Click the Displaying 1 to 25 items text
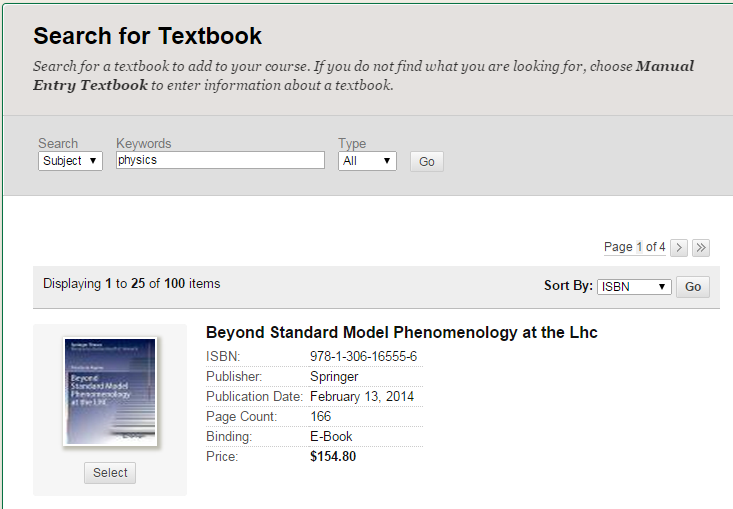Viewport: 733px width, 509px height. (131, 284)
